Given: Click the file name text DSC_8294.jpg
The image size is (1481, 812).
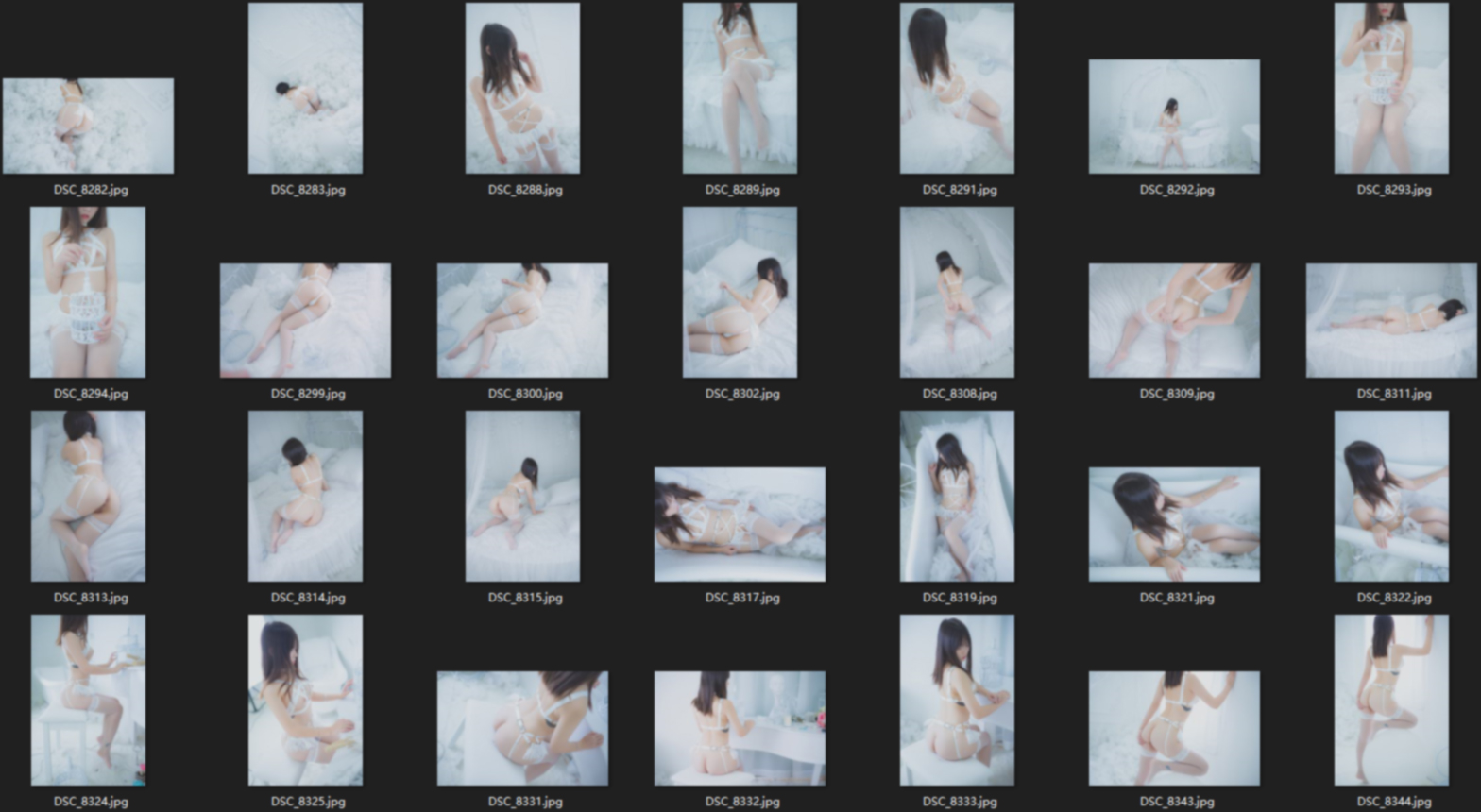Looking at the screenshot, I should coord(91,394).
